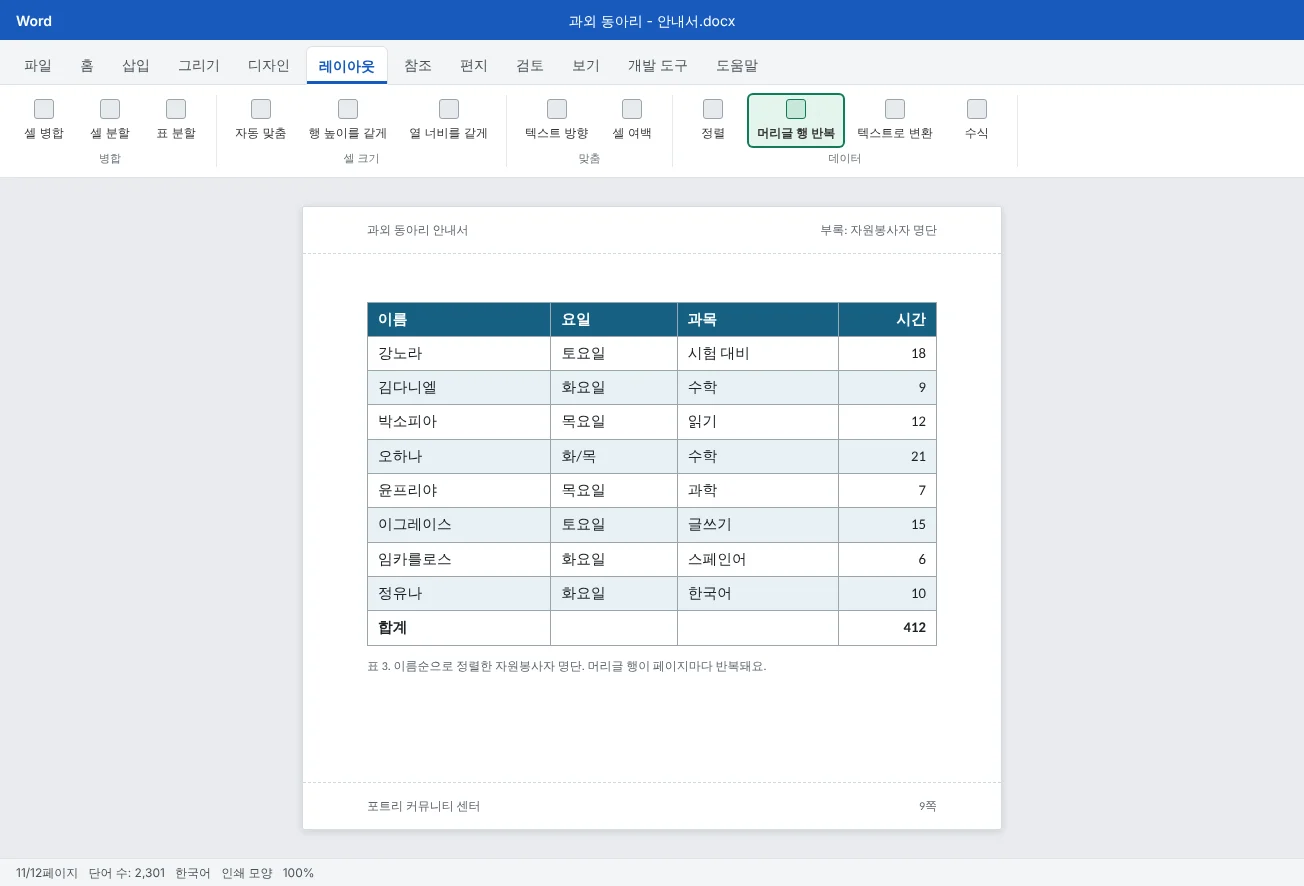Click the cell with 화/목
The height and width of the screenshot is (886, 1304).
coord(614,456)
